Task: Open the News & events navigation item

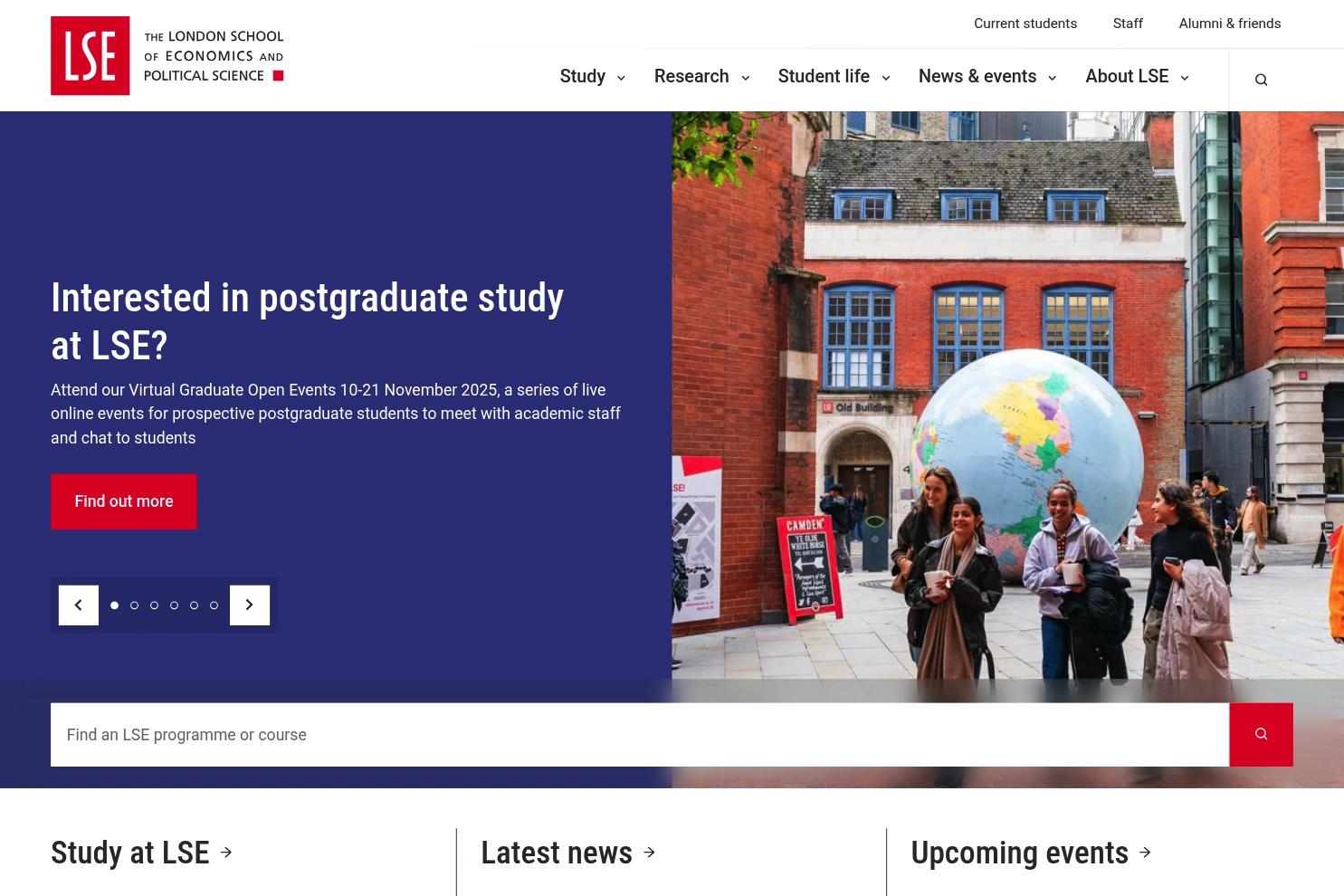Action: pyautogui.click(x=977, y=76)
